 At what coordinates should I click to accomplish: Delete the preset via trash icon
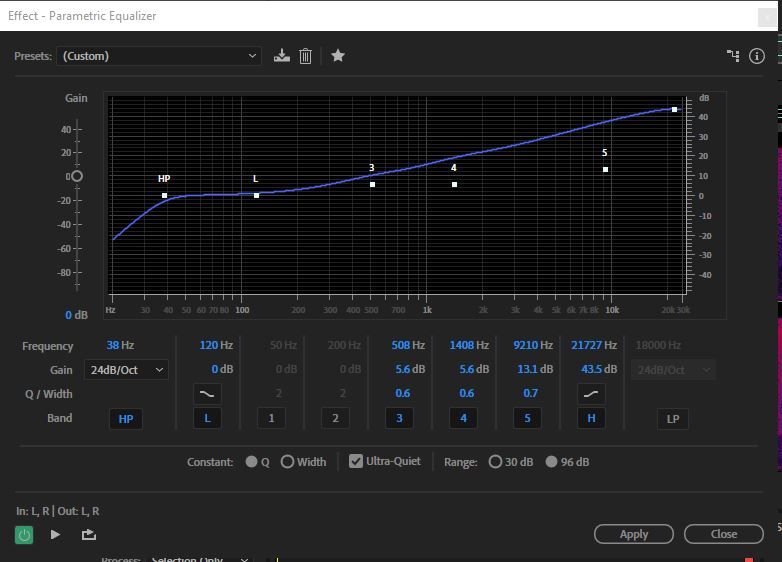(305, 56)
